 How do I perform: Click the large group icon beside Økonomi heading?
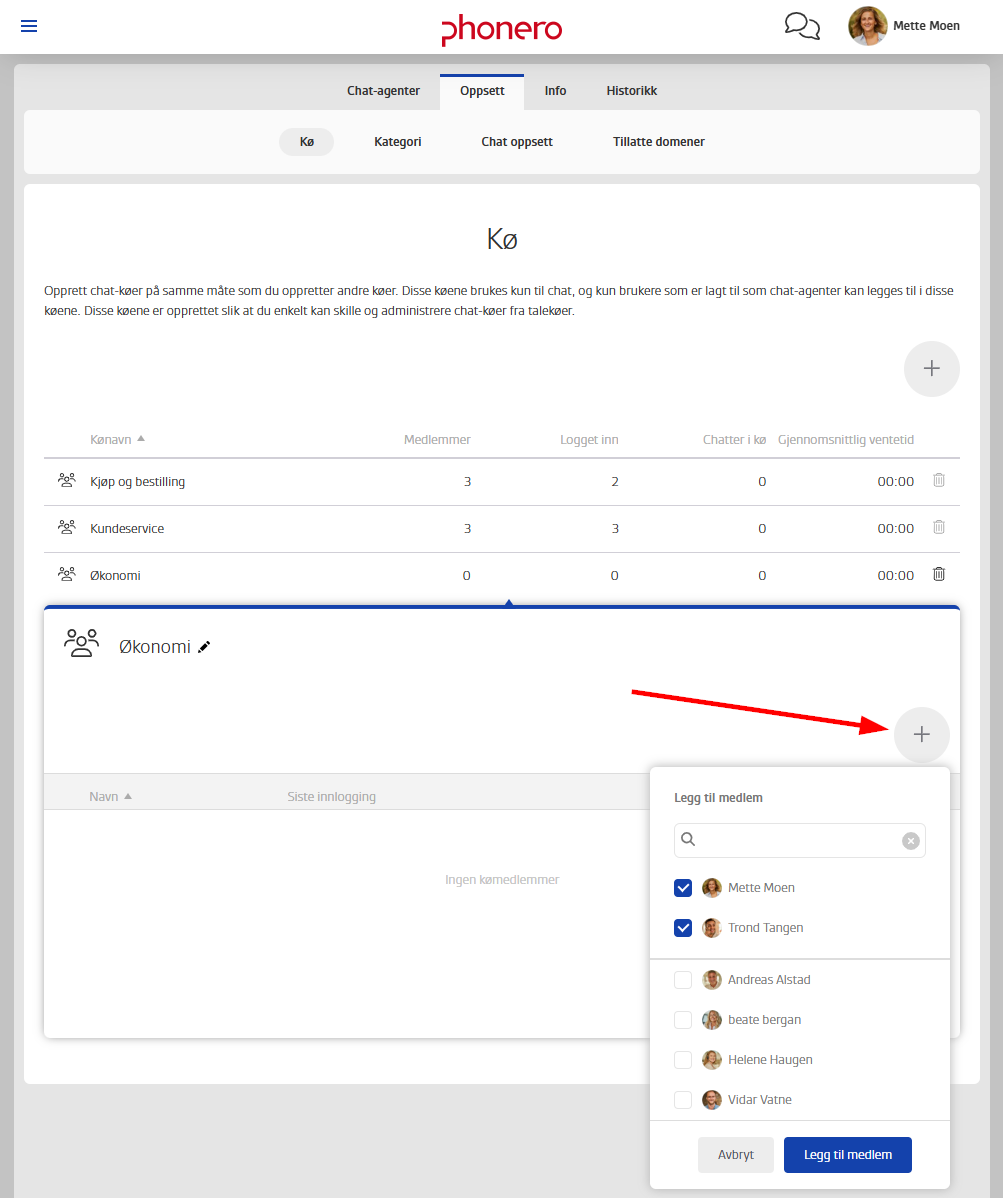coord(82,643)
